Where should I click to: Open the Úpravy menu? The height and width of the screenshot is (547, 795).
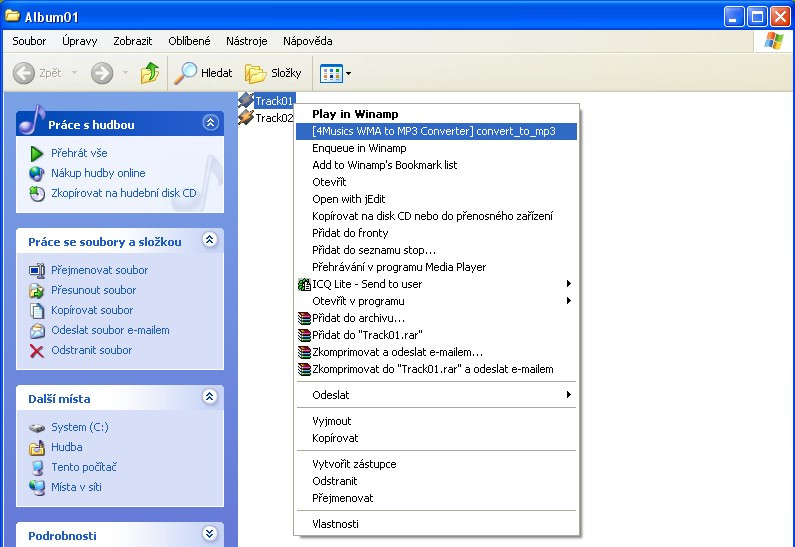click(80, 41)
